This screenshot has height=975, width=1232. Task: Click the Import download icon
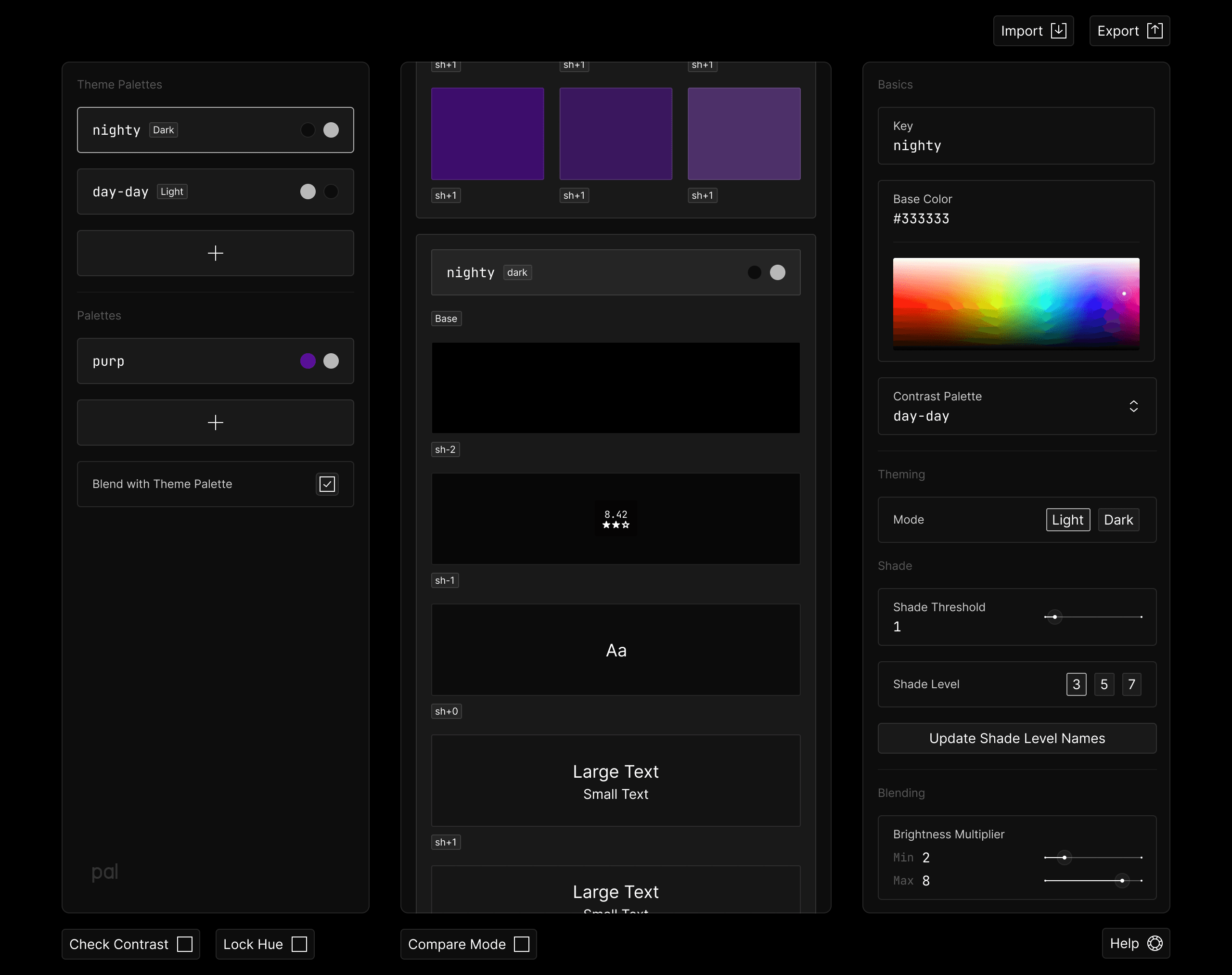click(x=1058, y=31)
